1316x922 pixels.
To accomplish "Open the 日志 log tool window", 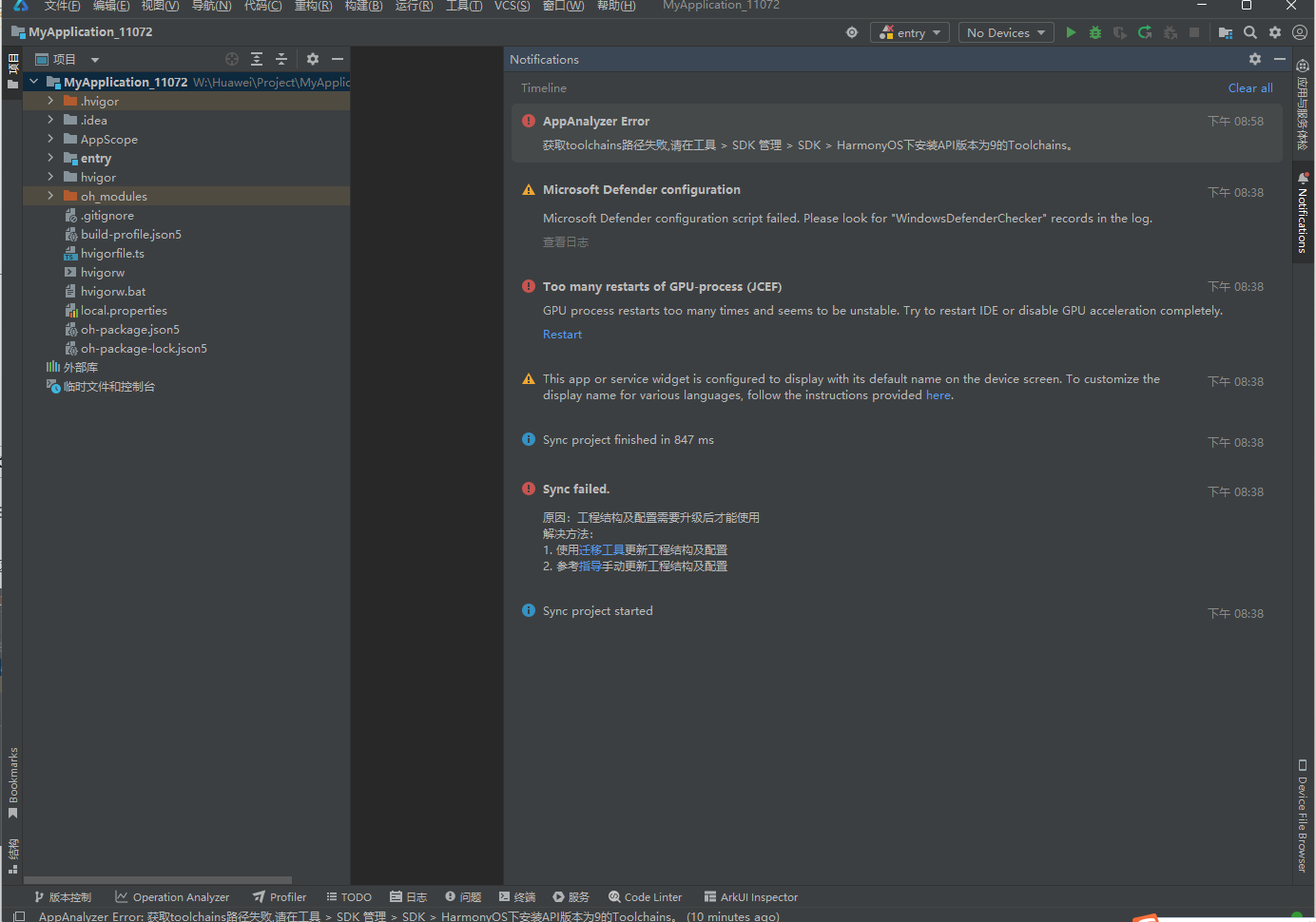I will pos(409,897).
